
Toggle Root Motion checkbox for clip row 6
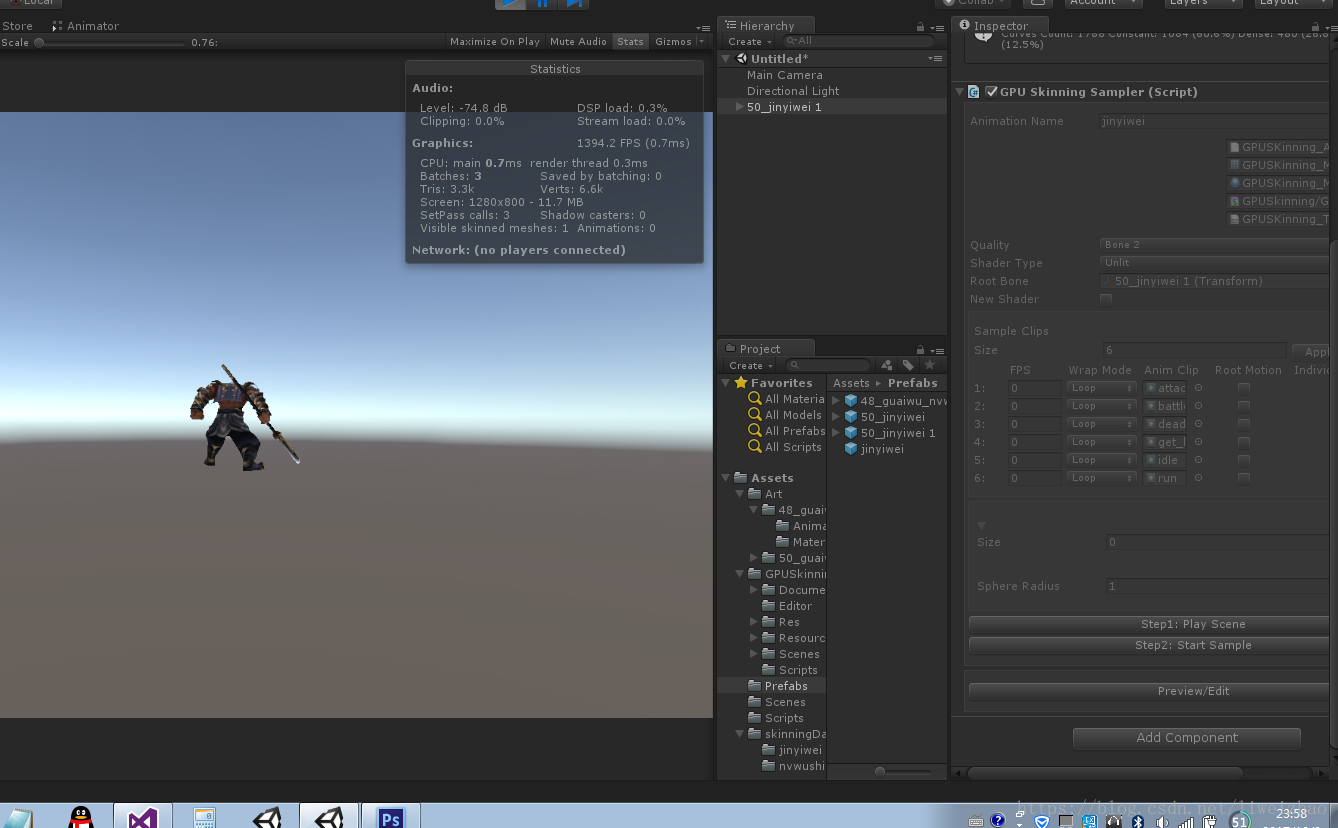[x=1243, y=478]
